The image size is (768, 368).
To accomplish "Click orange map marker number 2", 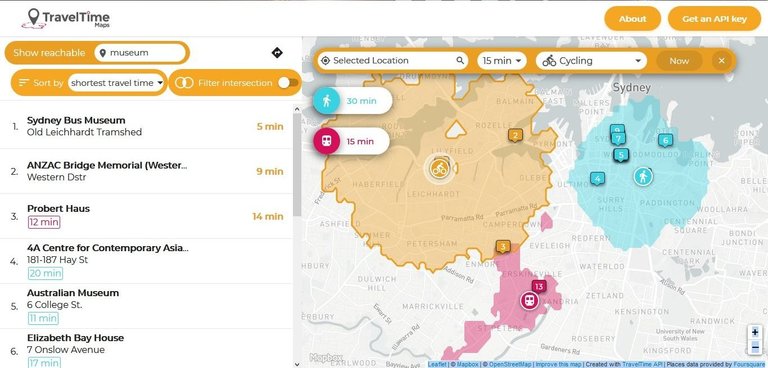I will coord(515,135).
